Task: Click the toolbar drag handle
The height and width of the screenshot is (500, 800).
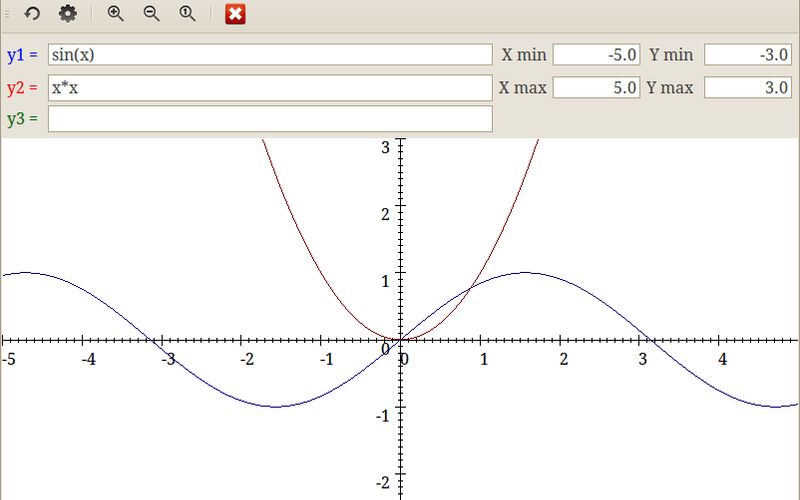Action: (7, 14)
